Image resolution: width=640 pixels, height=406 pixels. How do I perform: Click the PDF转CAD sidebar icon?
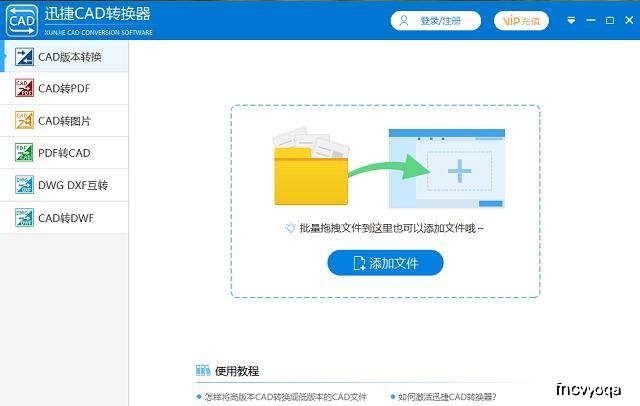(x=24, y=153)
